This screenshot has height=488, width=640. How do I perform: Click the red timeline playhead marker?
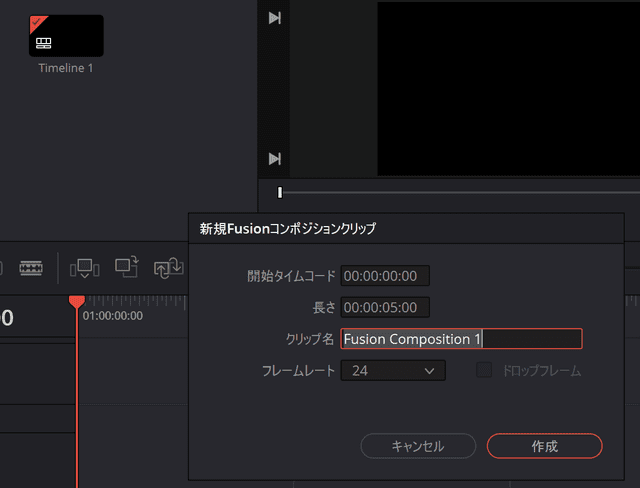coord(77,302)
